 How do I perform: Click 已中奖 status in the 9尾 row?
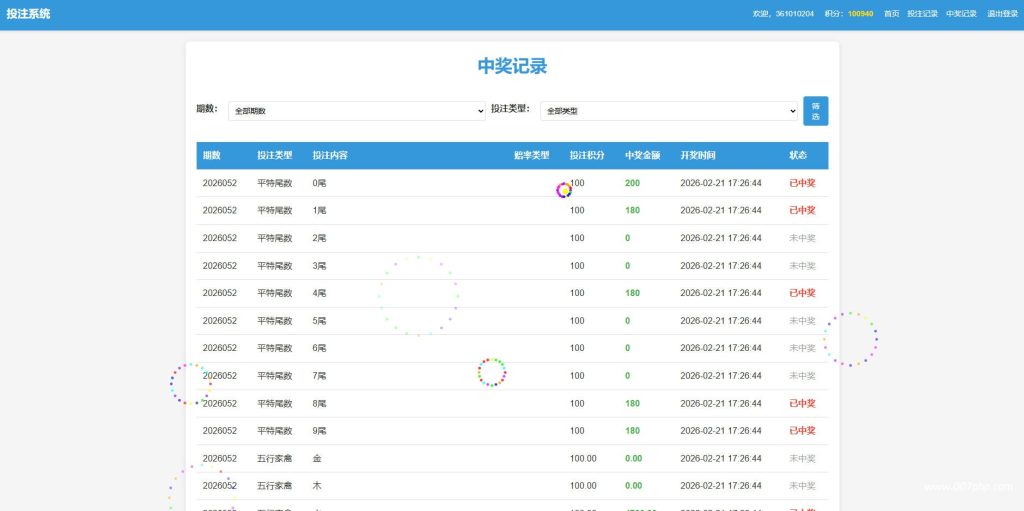(x=802, y=431)
